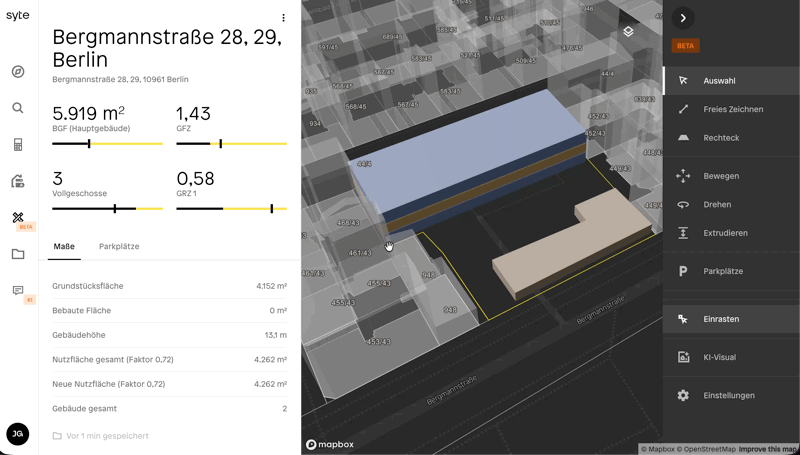Screen dimensions: 800x455
Task: Open the folder icon in left sidebar
Action: pos(18,254)
